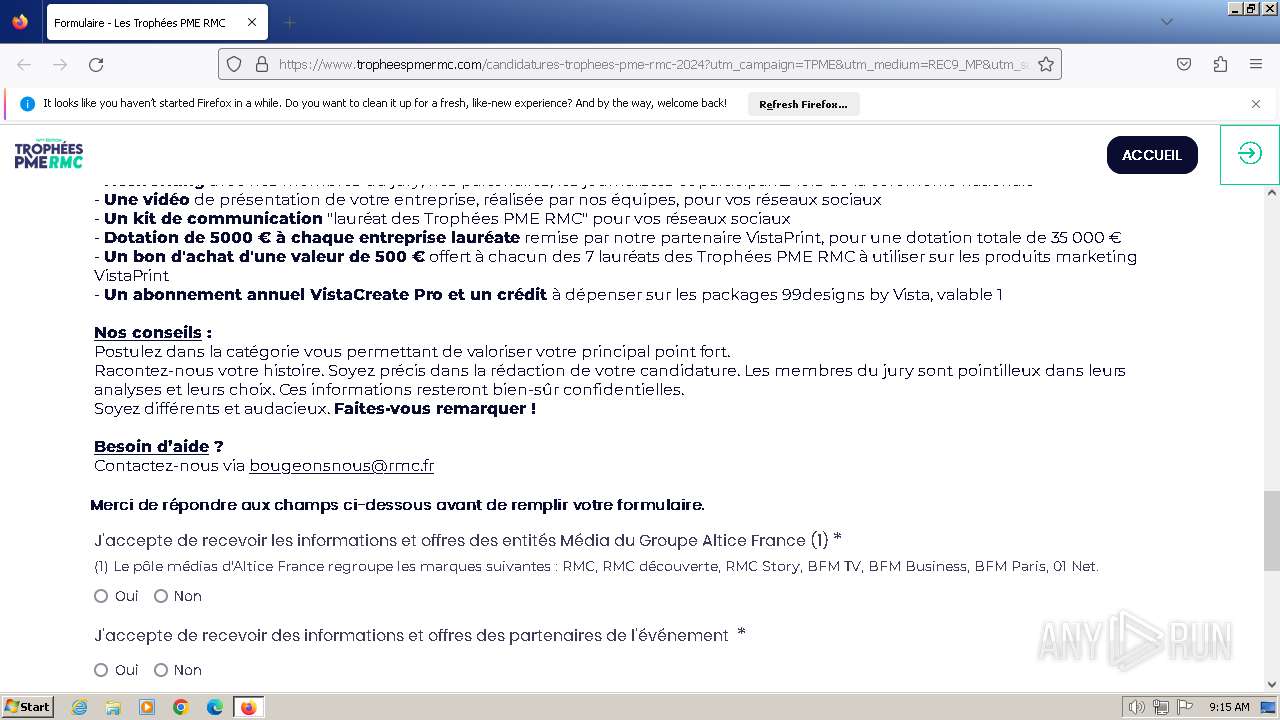Select Non for Altice France media offers
1280x720 pixels.
161,596
